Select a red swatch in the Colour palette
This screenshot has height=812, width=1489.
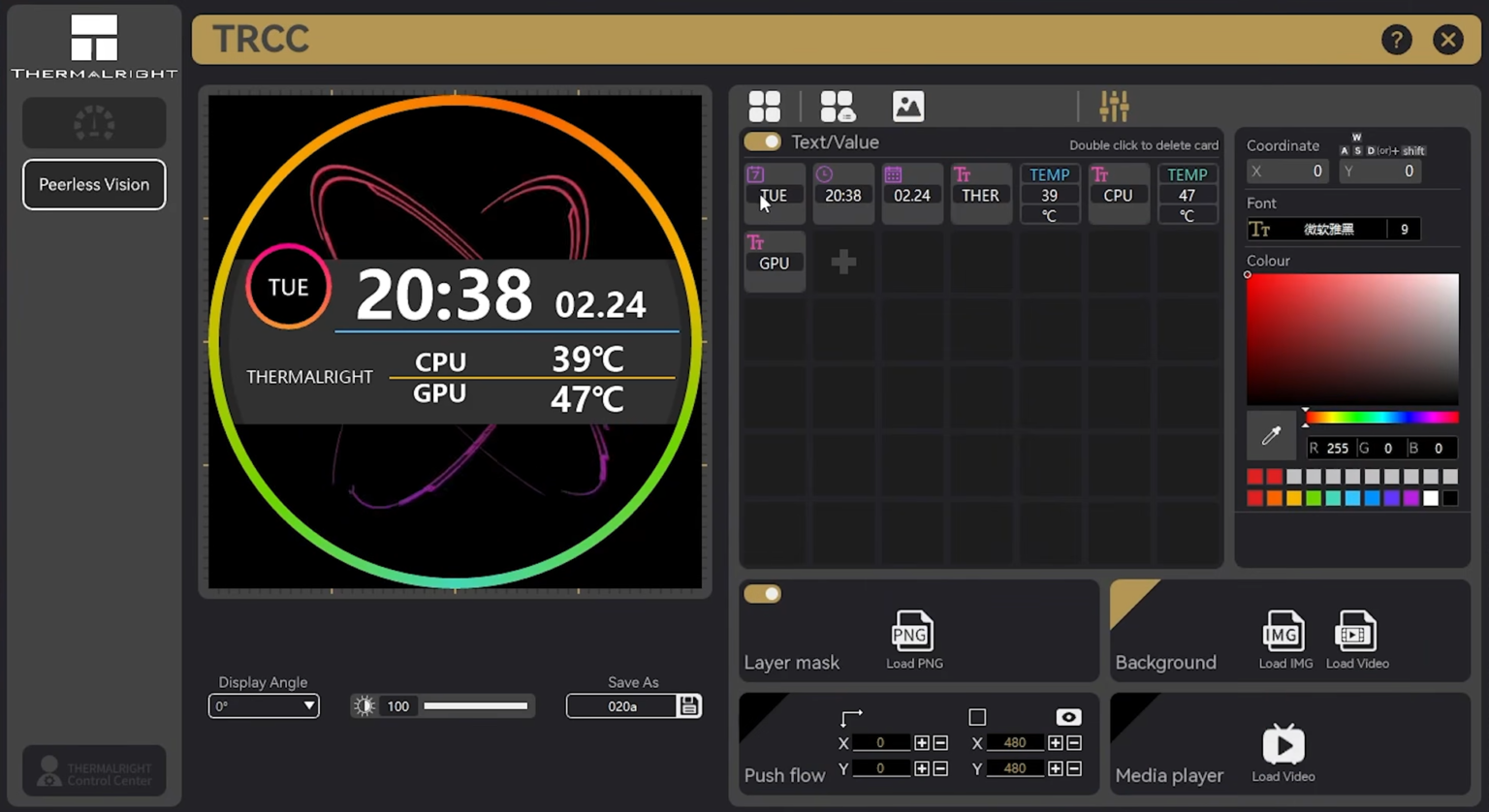point(1254,476)
